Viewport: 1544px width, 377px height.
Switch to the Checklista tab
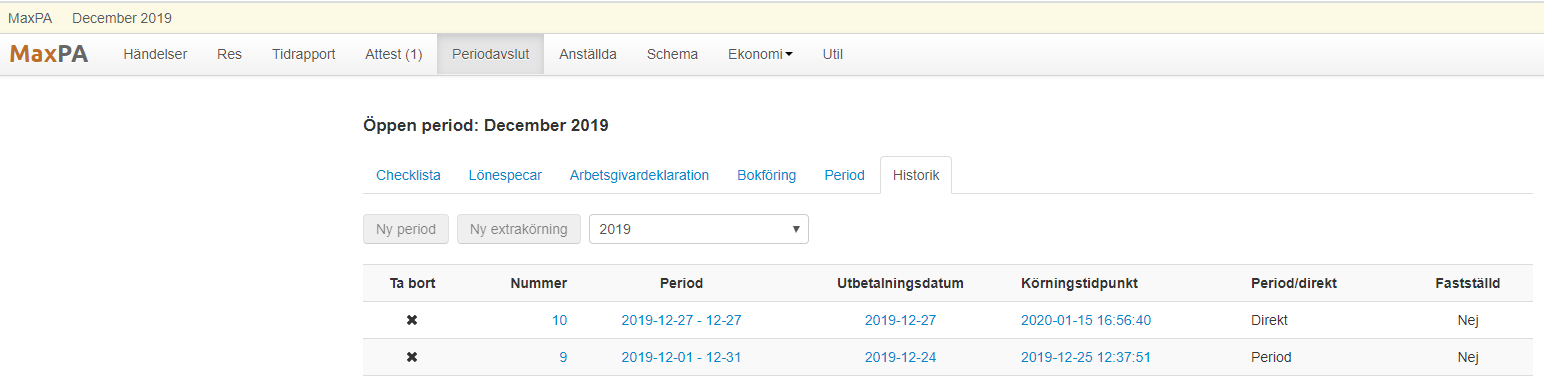coord(408,175)
